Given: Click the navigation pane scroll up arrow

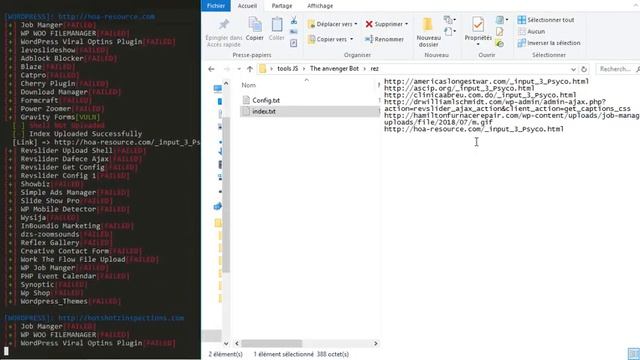Looking at the screenshot, I should [x=226, y=83].
